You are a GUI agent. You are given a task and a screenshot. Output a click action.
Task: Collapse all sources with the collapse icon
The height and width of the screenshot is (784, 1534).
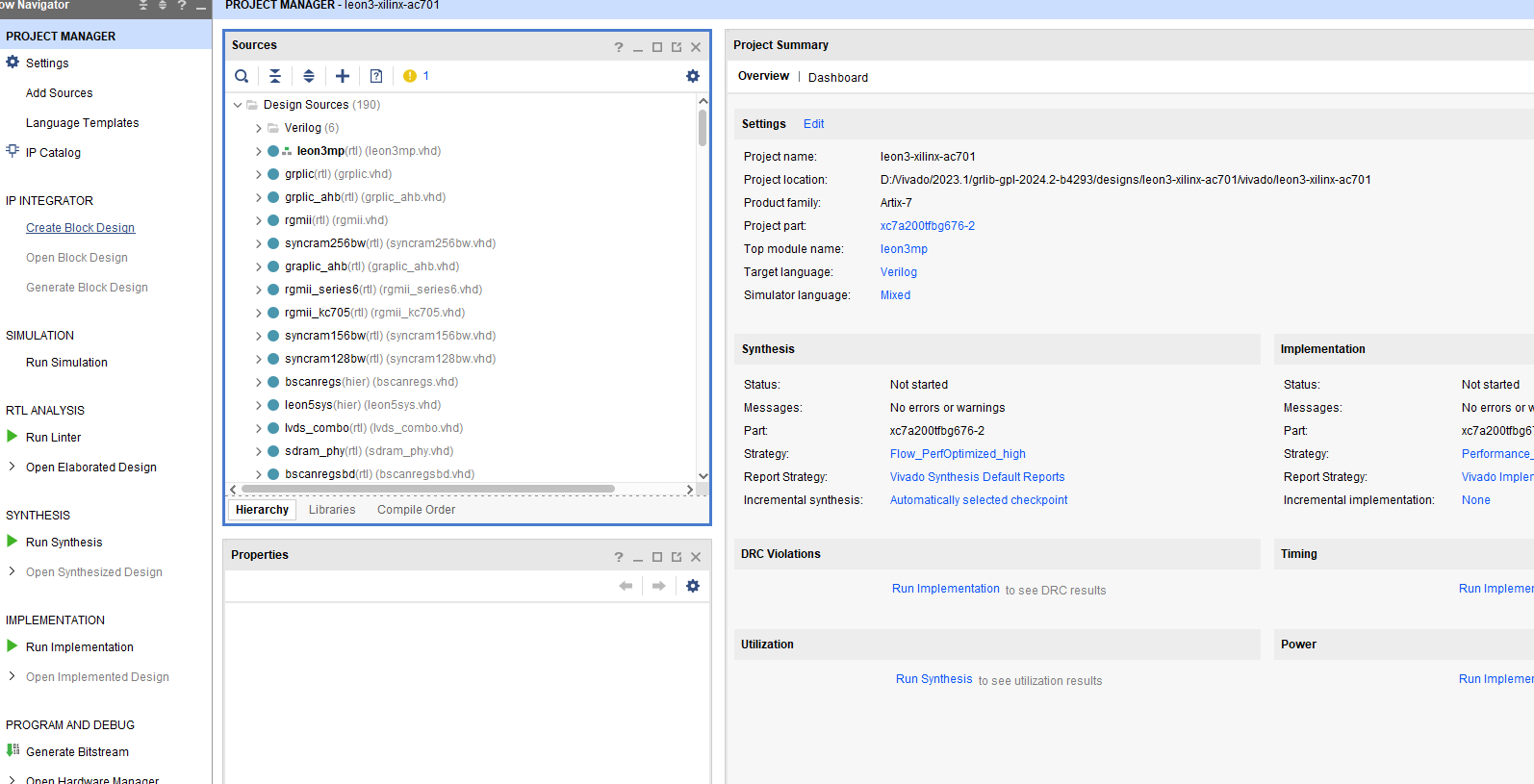[275, 76]
